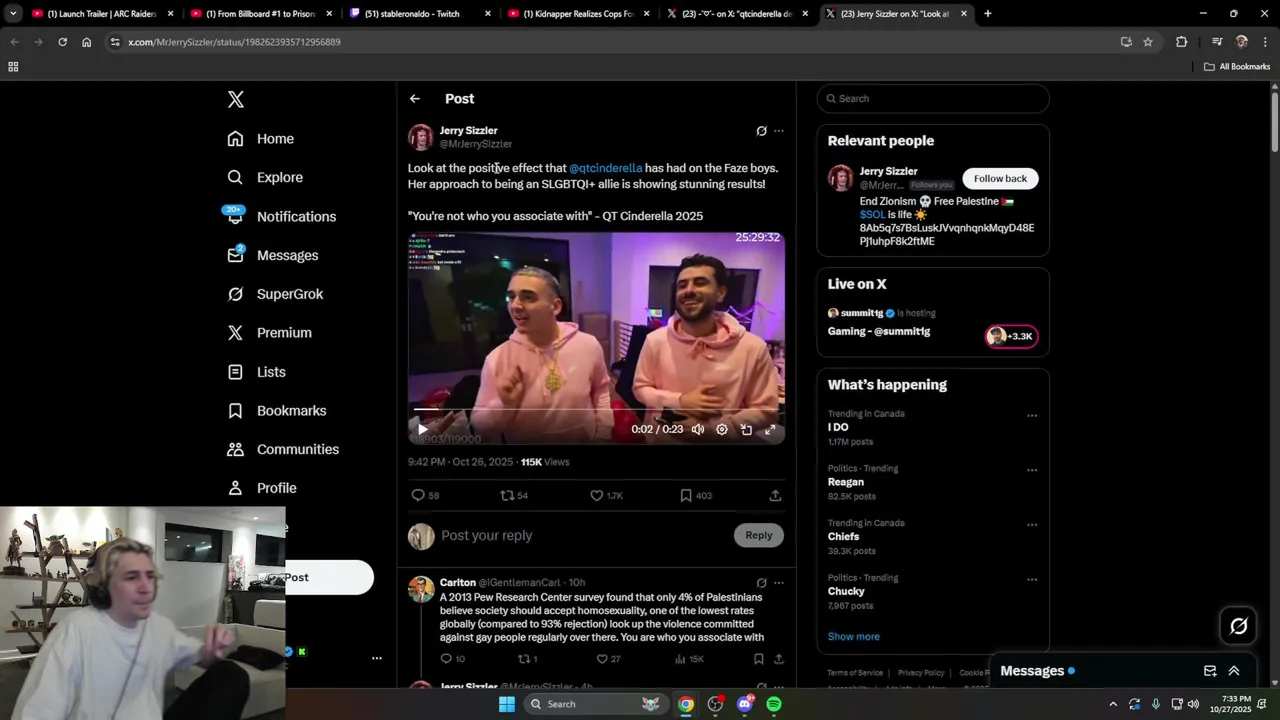Open Explore page
This screenshot has height=720, width=1280.
coord(265,177)
